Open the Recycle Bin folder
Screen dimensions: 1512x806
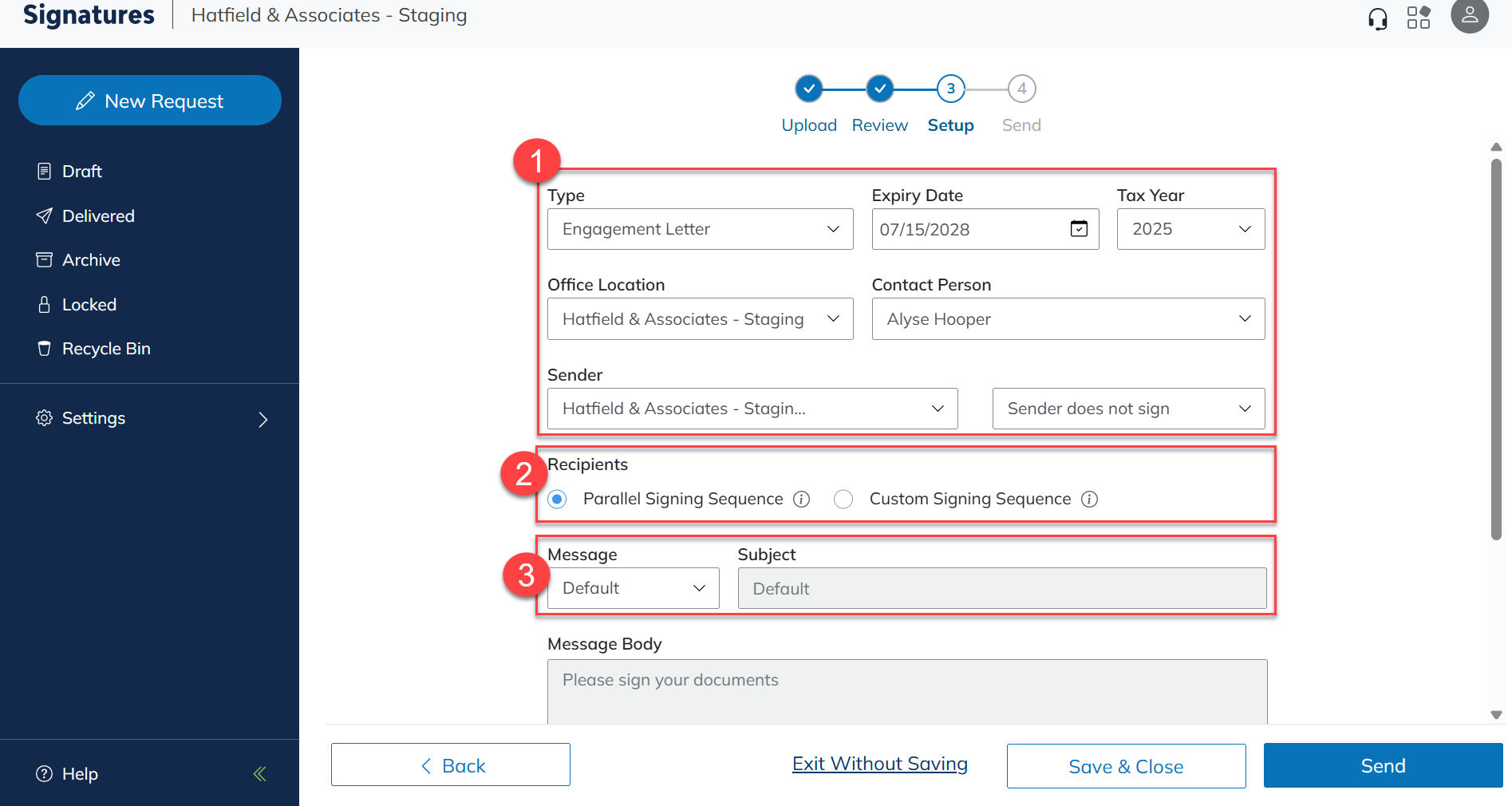click(106, 349)
